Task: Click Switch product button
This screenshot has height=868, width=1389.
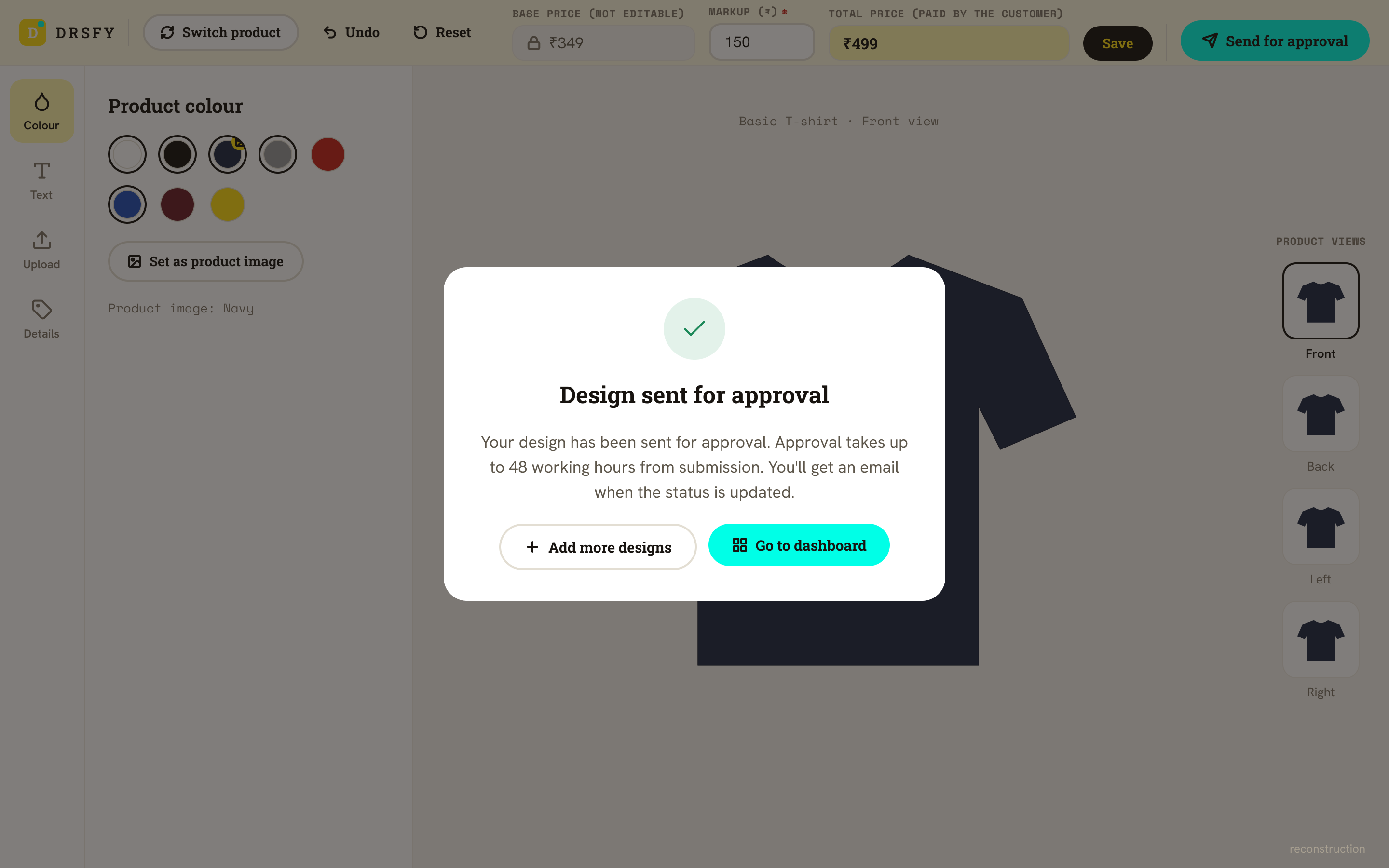Action: 220,32
